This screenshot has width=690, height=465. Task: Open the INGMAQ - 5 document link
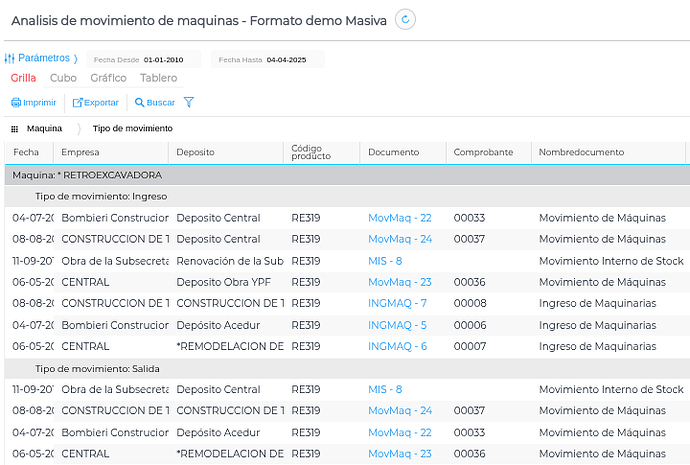[397, 325]
